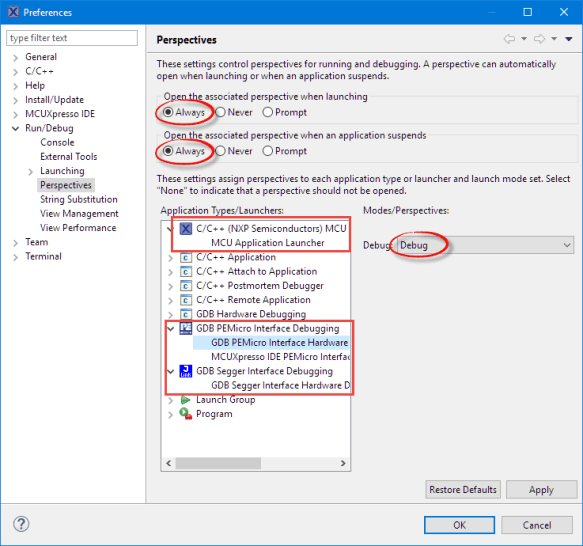Click the launcher list scroll right arrow
Viewport: 583px width, 546px height.
(x=343, y=463)
